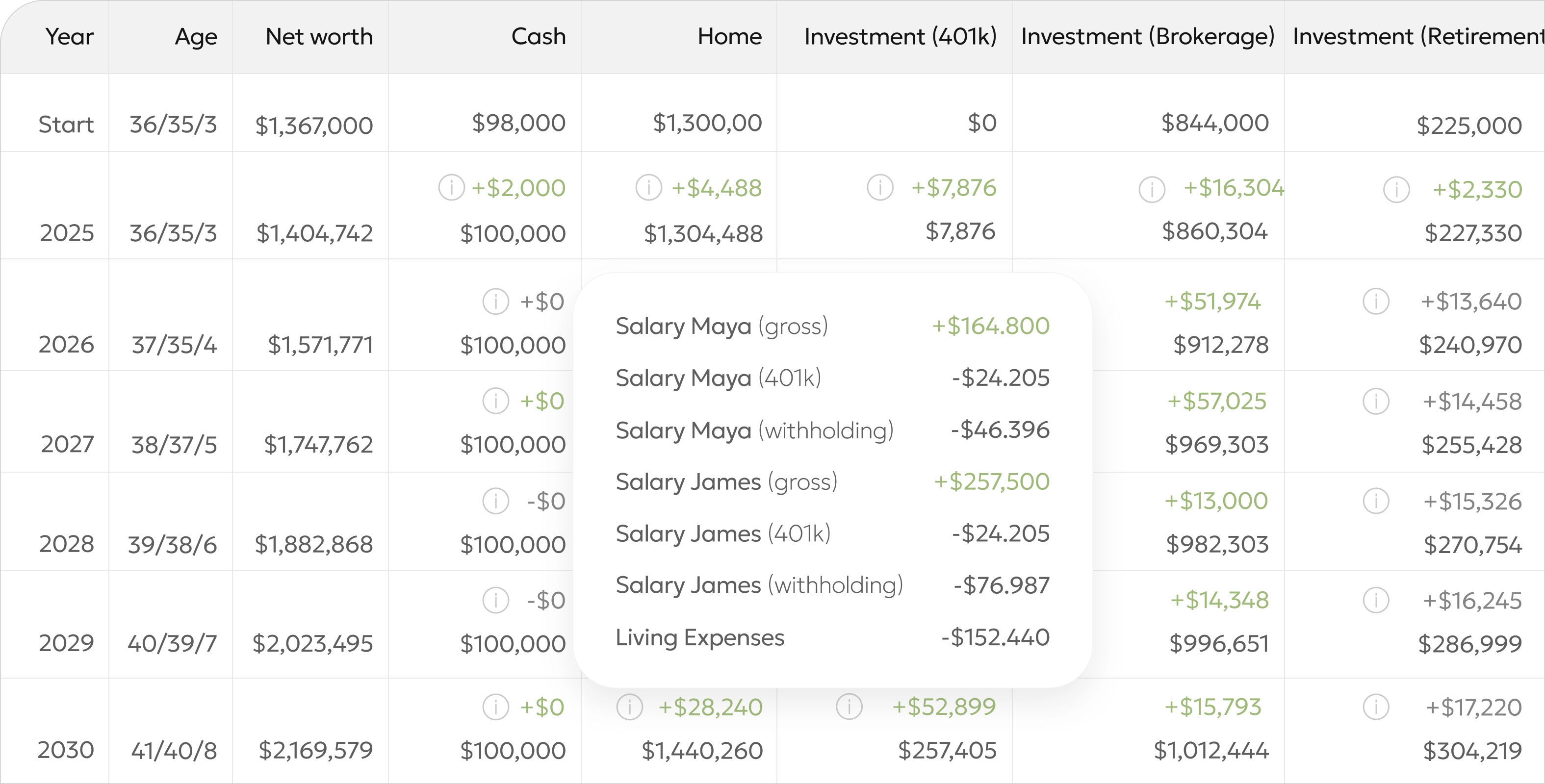Click the info icon for Cash -$0 in 2028
This screenshot has height=784, width=1545.
click(496, 501)
